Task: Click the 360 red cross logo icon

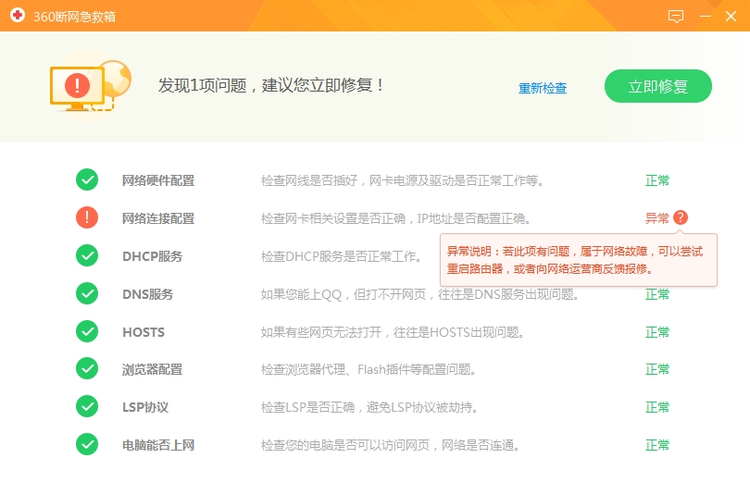Action: (x=18, y=15)
